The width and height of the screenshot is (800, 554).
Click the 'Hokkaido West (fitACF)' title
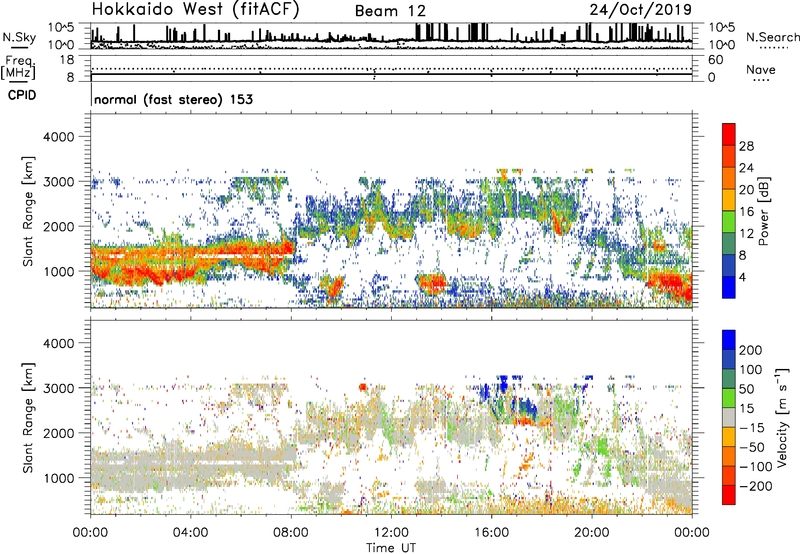[x=195, y=10]
